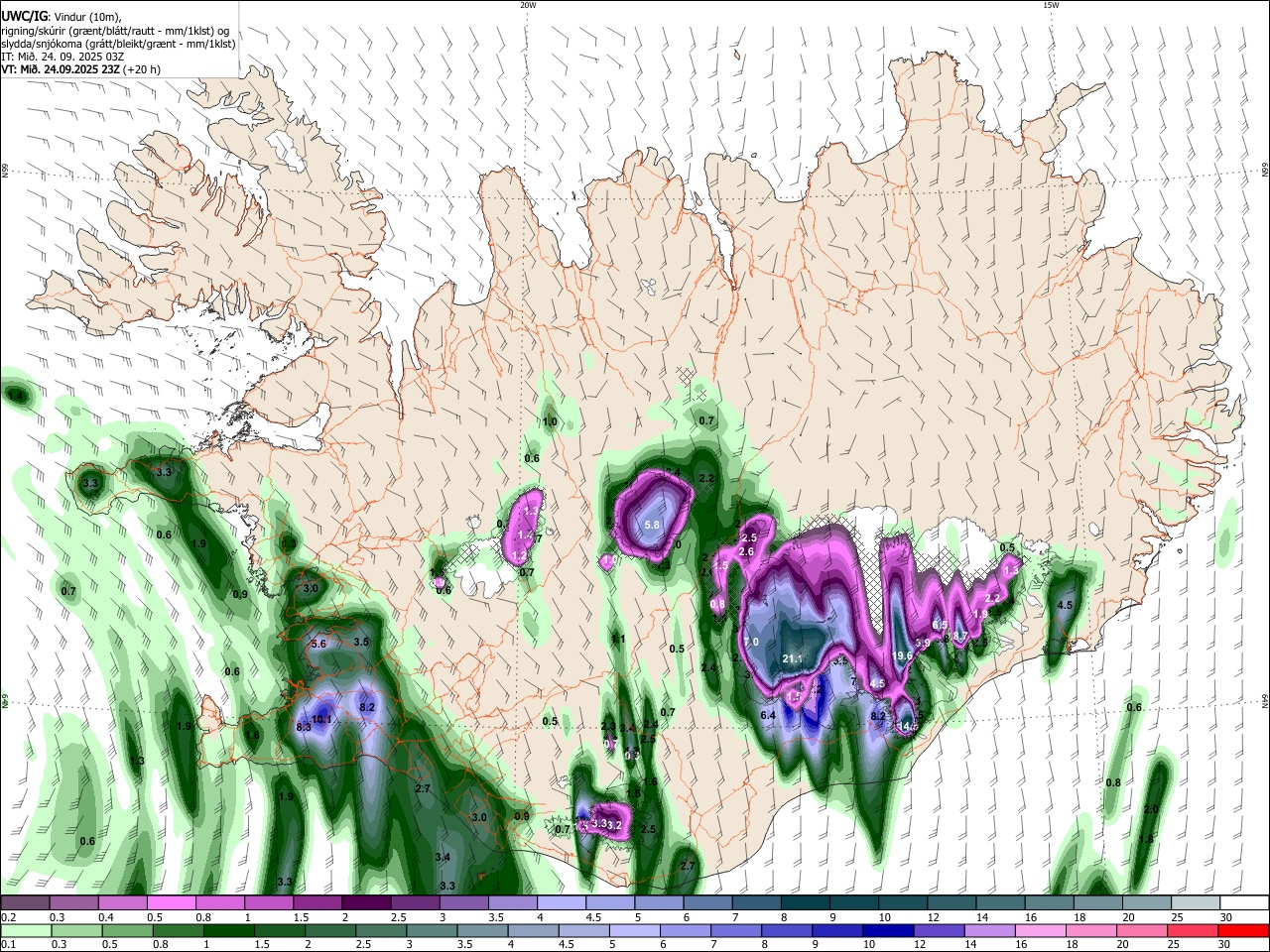This screenshot has width=1270, height=952.
Task: Select the 2 dark purple swatch in upper legend
Action: pyautogui.click(x=366, y=902)
